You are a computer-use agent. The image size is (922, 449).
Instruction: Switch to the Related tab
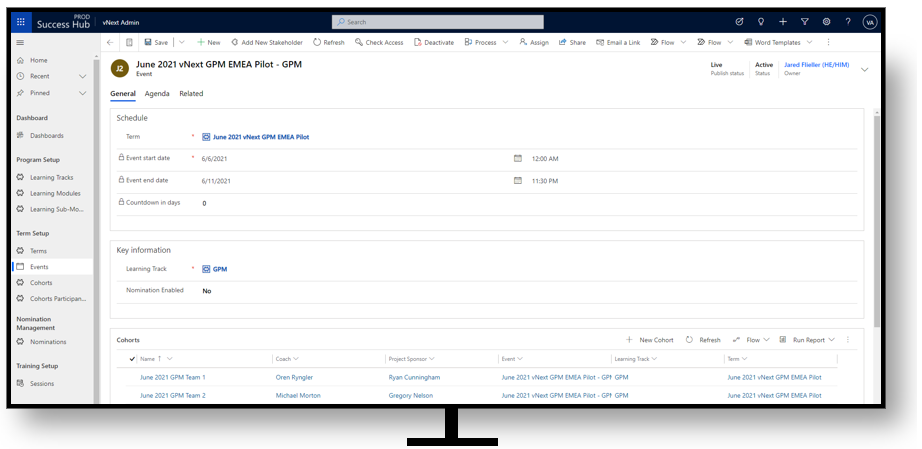point(191,94)
